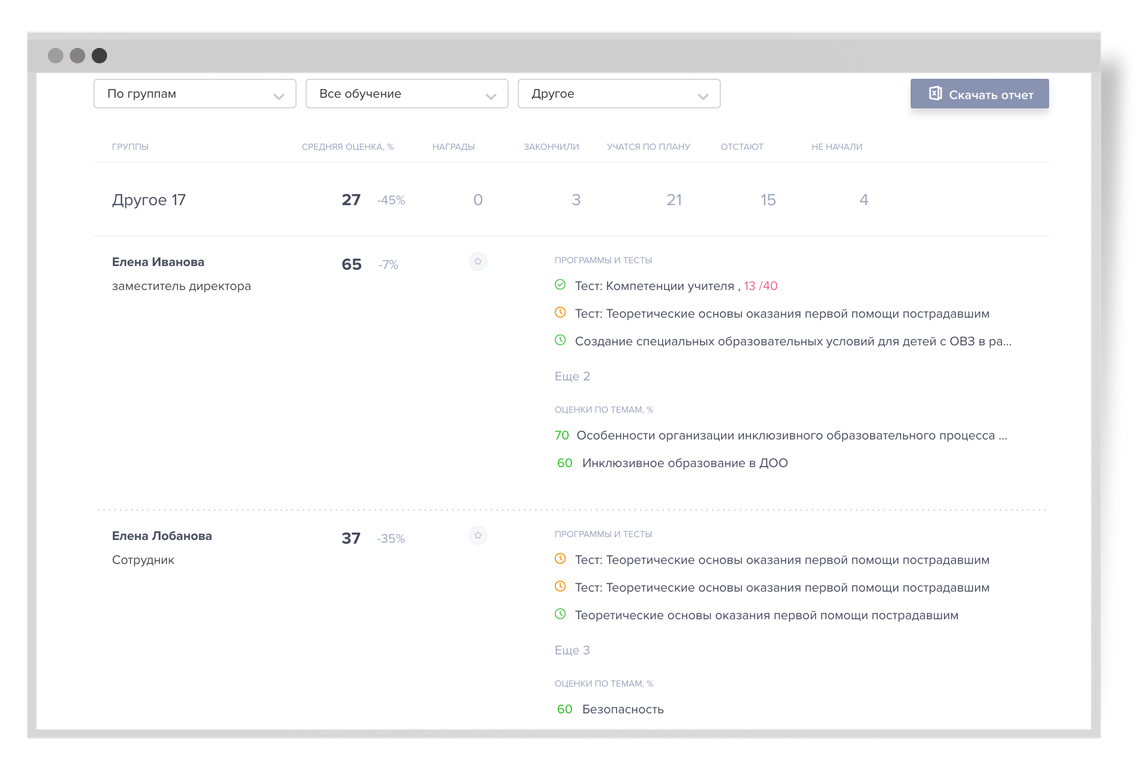Sort by Средняя оценка column header
Image resolution: width=1140 pixels, height=760 pixels.
pyautogui.click(x=347, y=147)
